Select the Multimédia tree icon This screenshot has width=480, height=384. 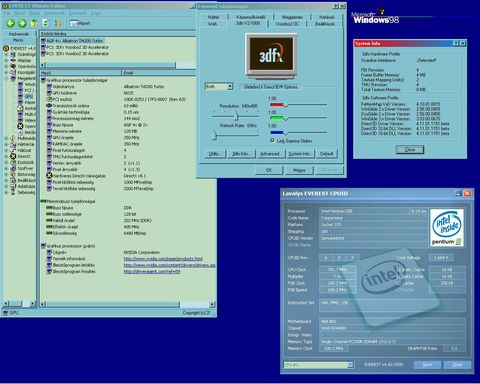point(13,138)
